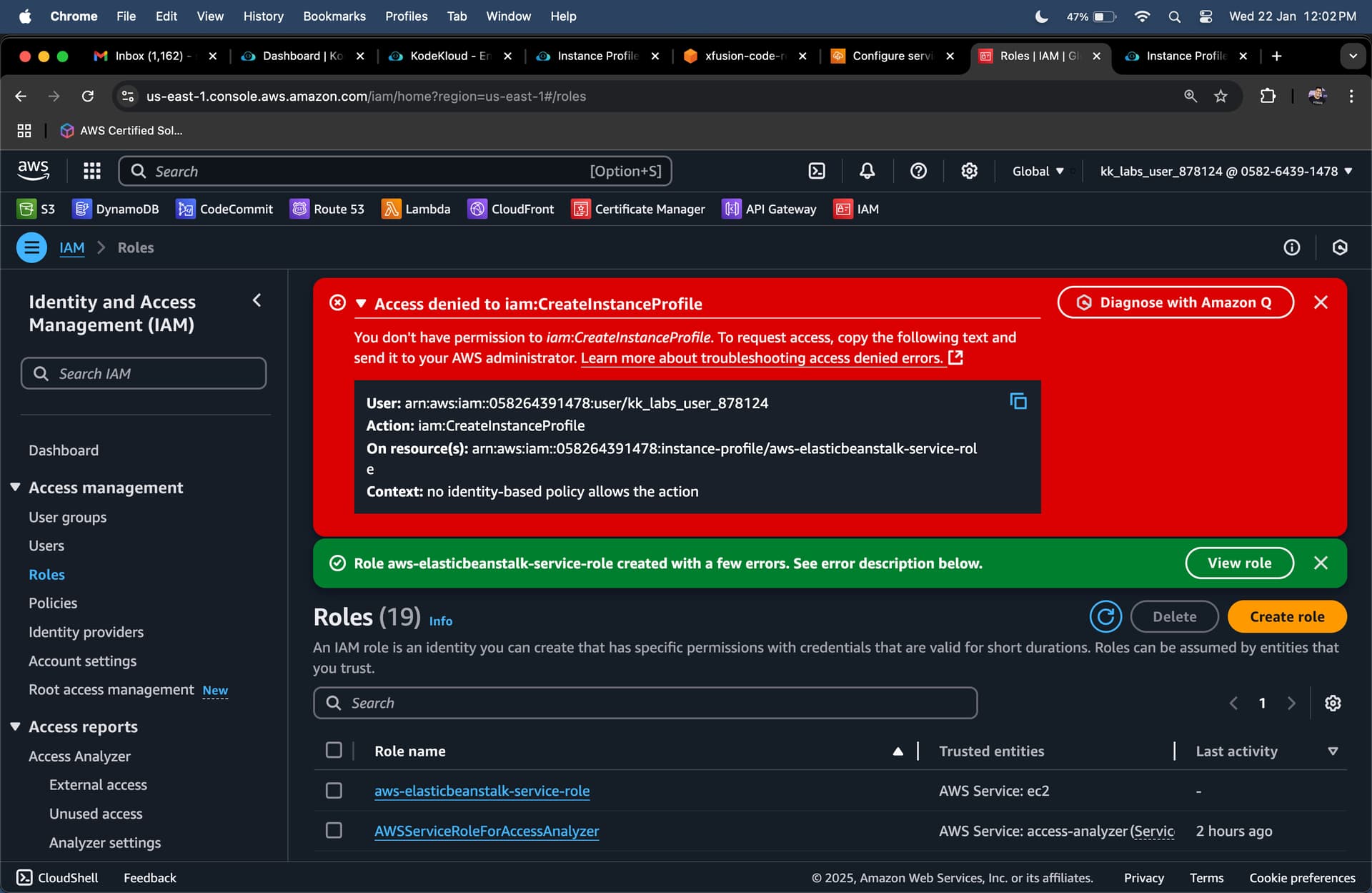Open the Global region dropdown

tap(1038, 171)
